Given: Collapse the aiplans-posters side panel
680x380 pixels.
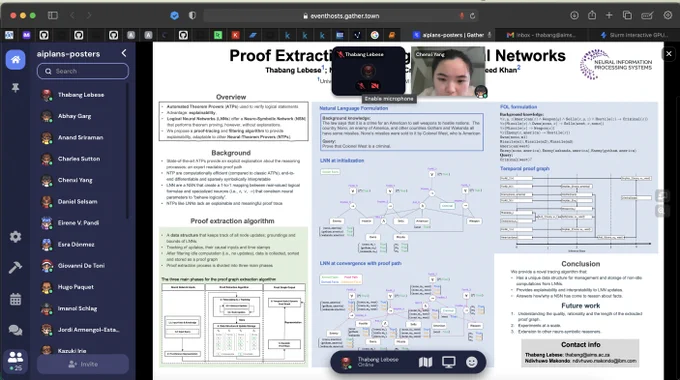Looking at the screenshot, I should point(124,53).
